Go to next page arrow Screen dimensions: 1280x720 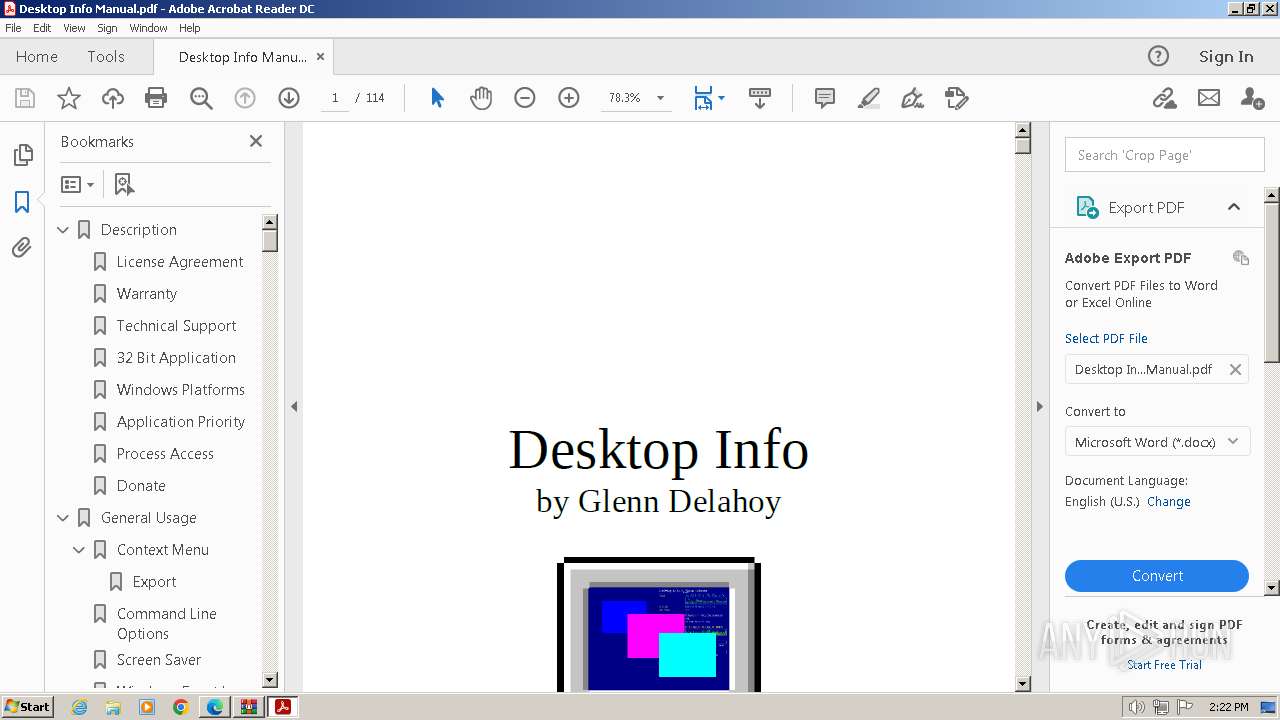tap(289, 98)
